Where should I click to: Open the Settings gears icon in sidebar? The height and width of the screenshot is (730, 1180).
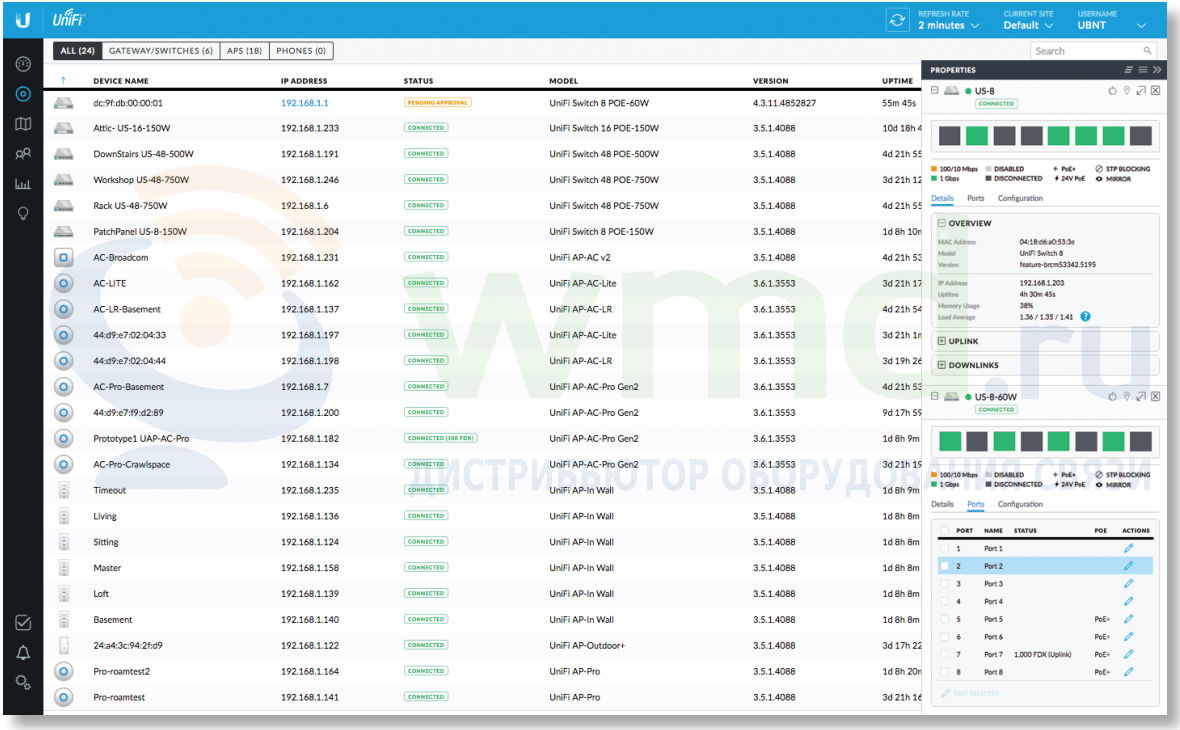coord(23,683)
